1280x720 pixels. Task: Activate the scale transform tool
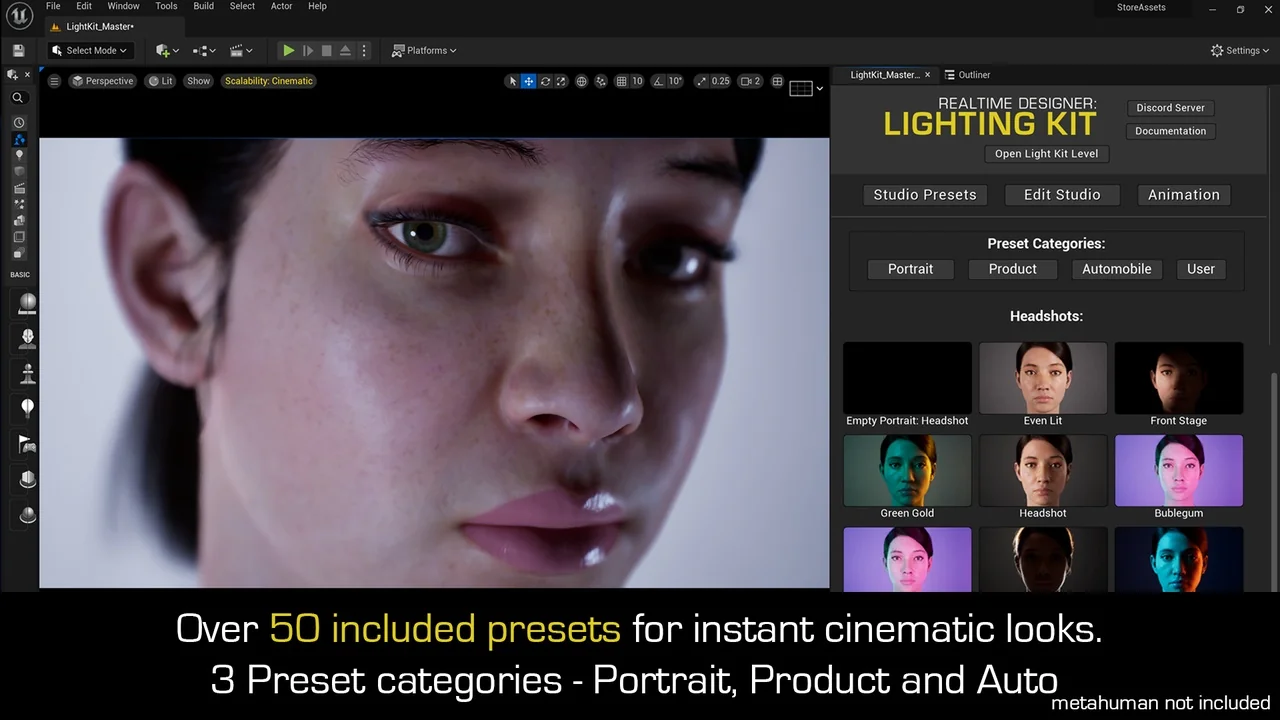(561, 81)
